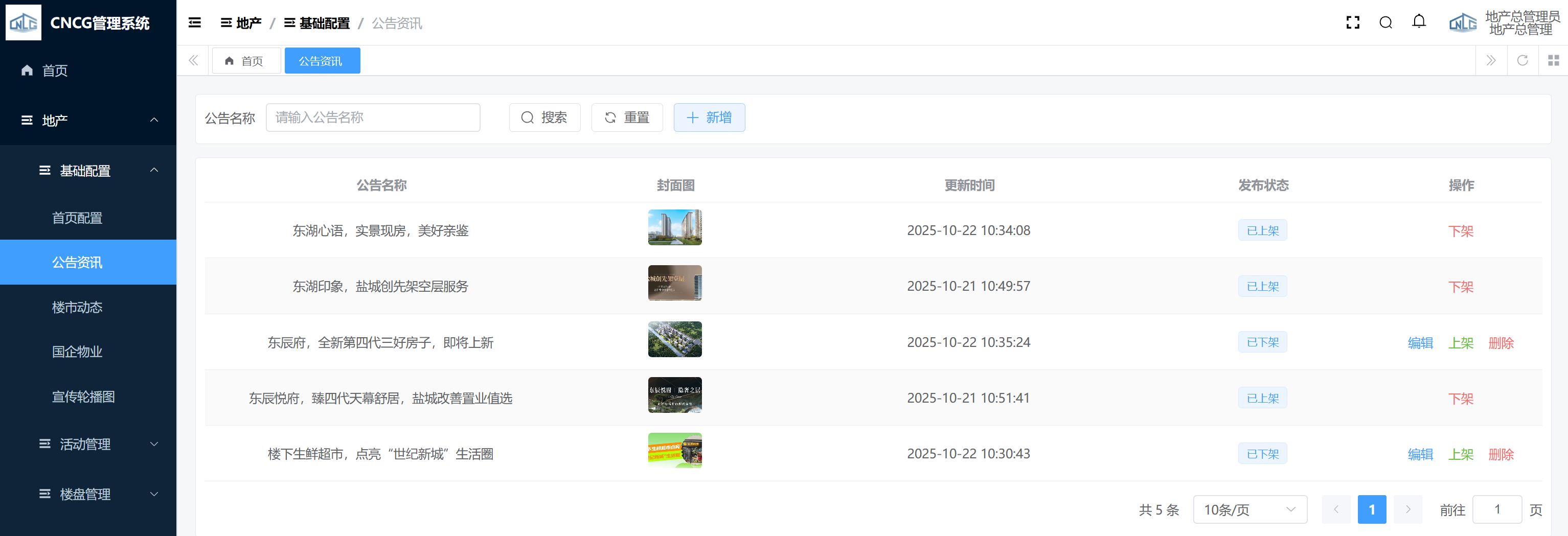Switch to the 首页 tab

tap(245, 61)
